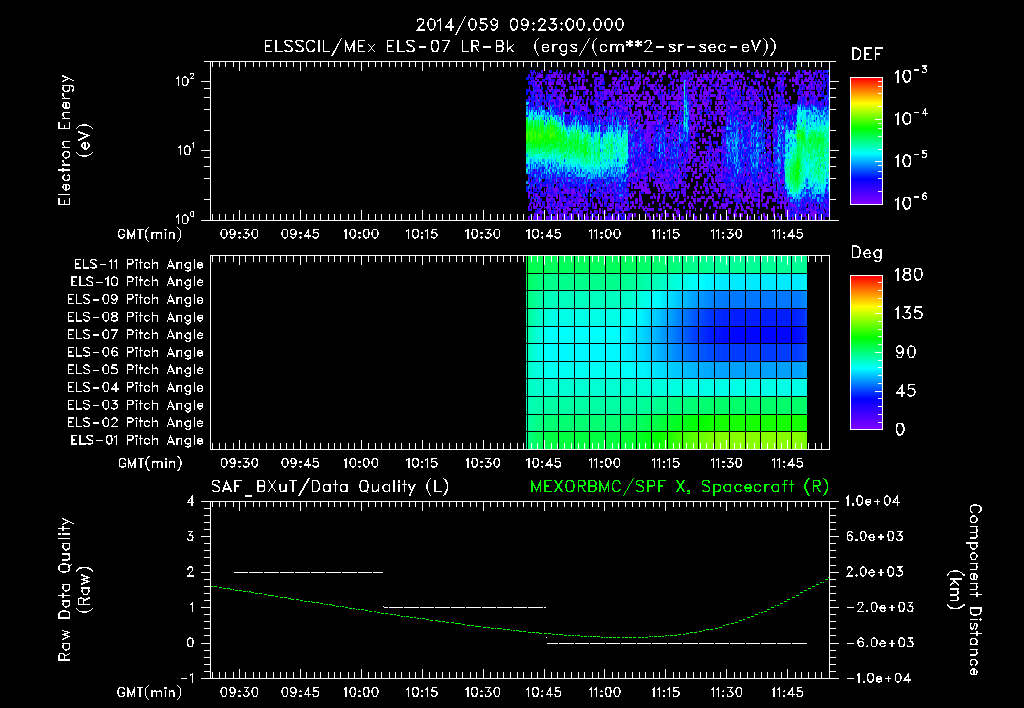Click the 1.0e+04 right axis label

872,501
